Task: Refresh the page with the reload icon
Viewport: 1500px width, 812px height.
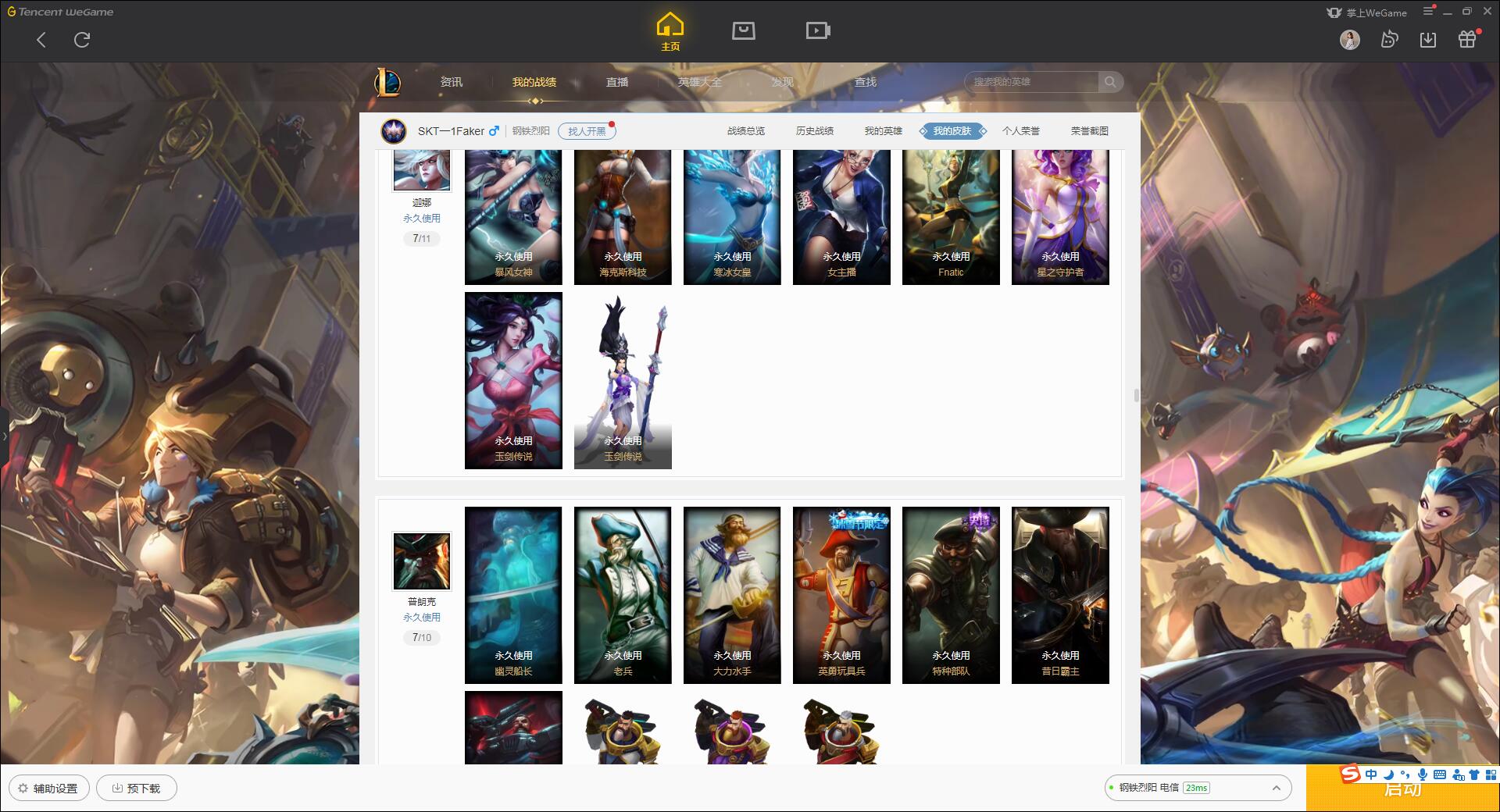Action: 82,40
